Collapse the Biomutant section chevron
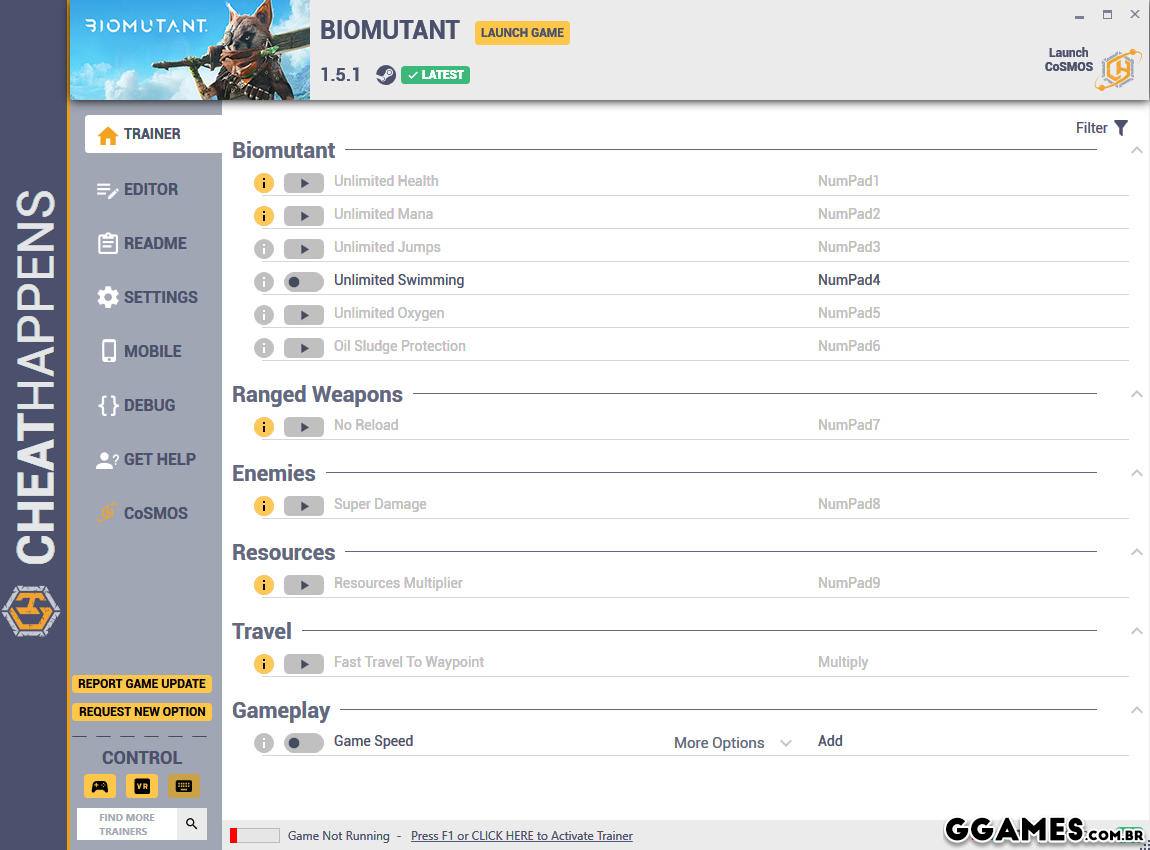This screenshot has height=850, width=1150. 1136,151
